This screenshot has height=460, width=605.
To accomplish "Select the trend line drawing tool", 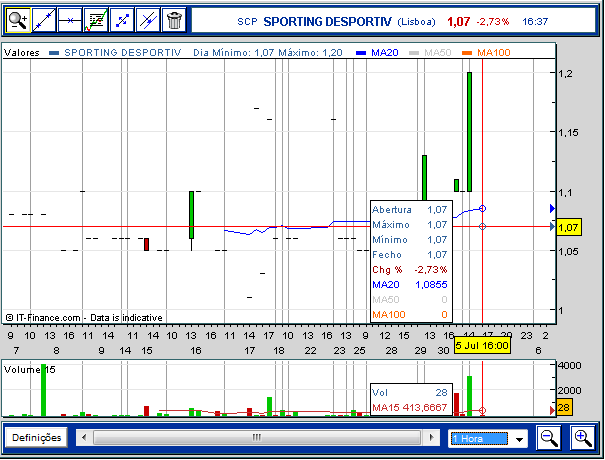I will 44,20.
